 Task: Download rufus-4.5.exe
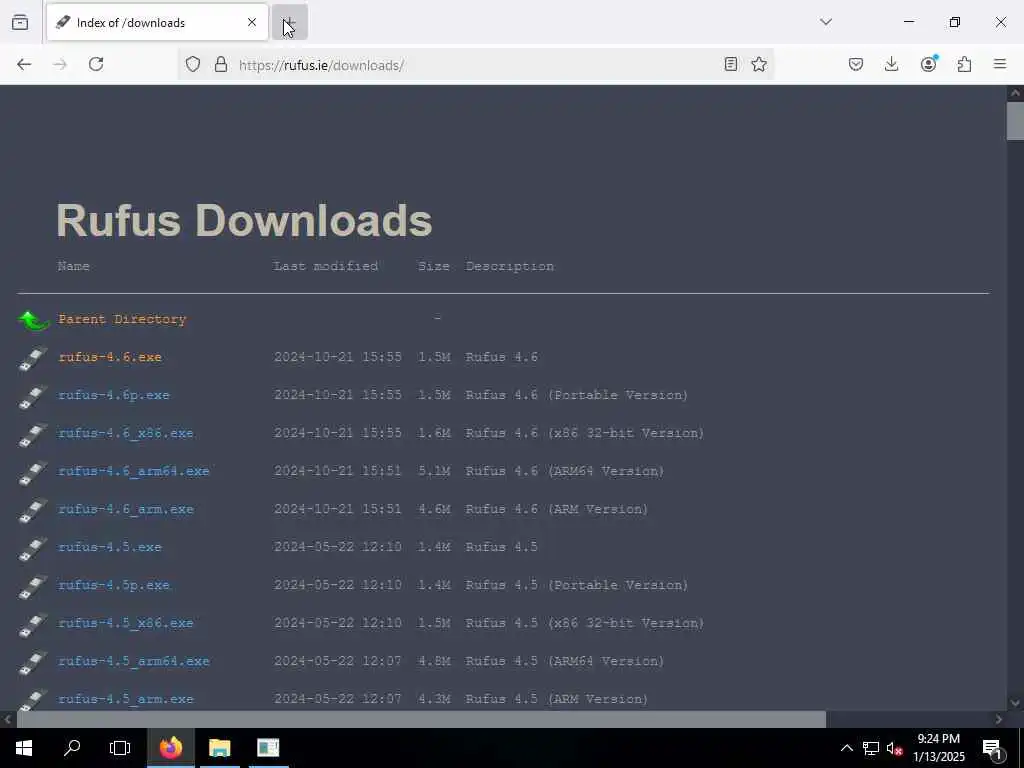110,547
